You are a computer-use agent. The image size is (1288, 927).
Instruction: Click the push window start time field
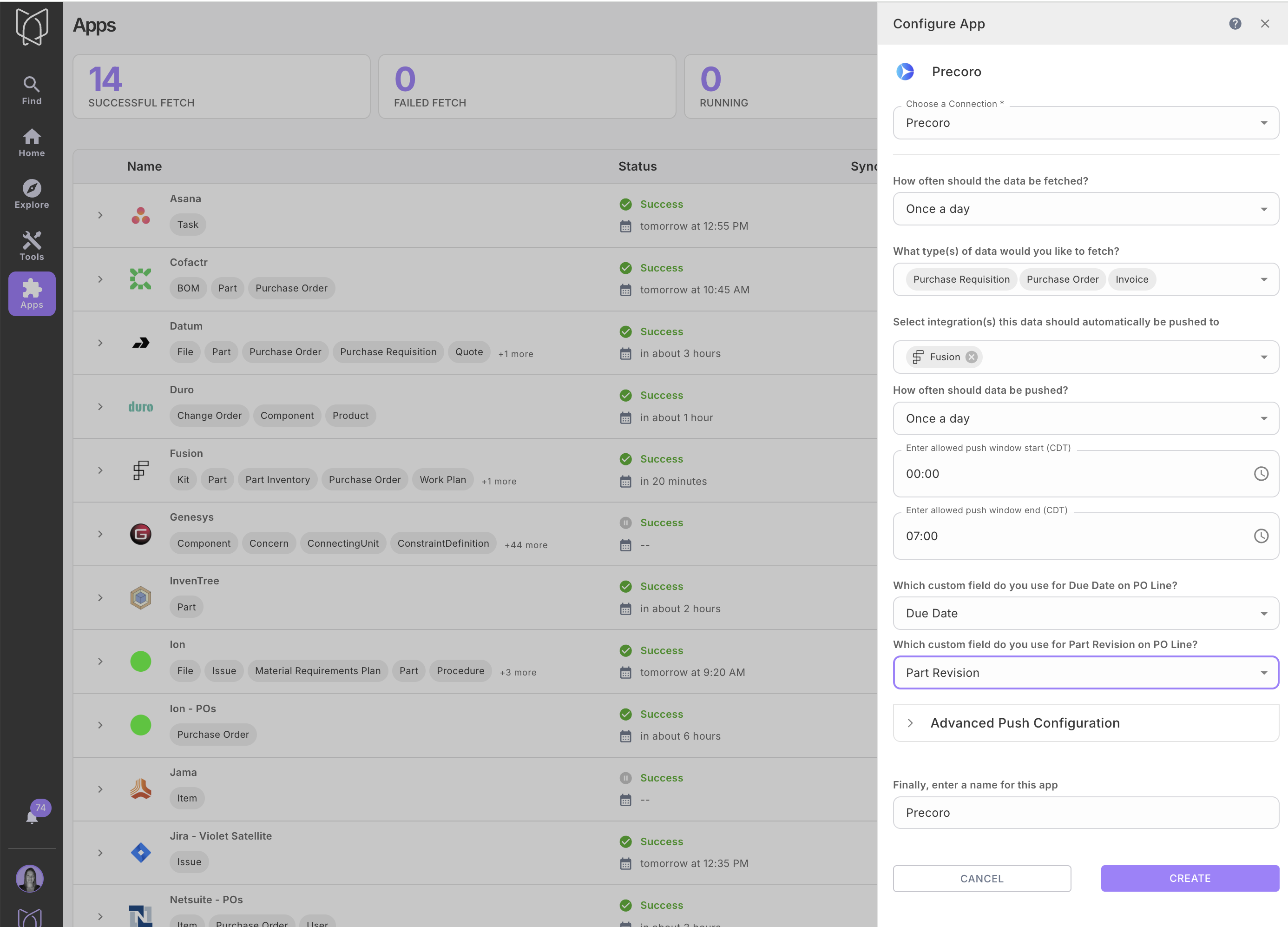pos(1086,473)
